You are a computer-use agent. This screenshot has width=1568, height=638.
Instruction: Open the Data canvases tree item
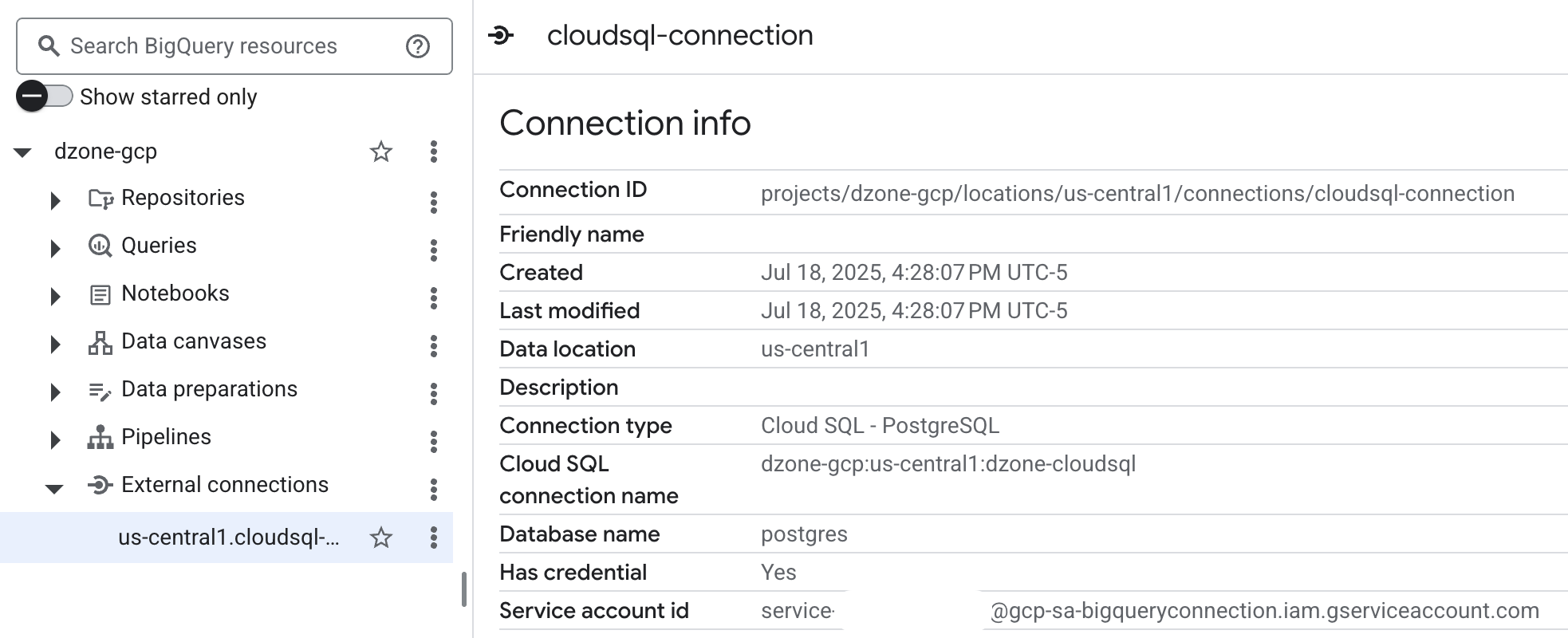[194, 341]
